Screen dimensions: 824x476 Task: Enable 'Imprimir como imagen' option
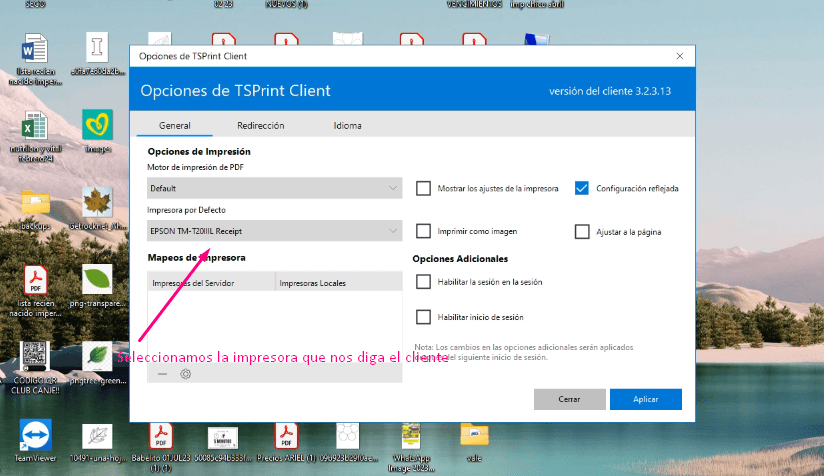click(424, 231)
